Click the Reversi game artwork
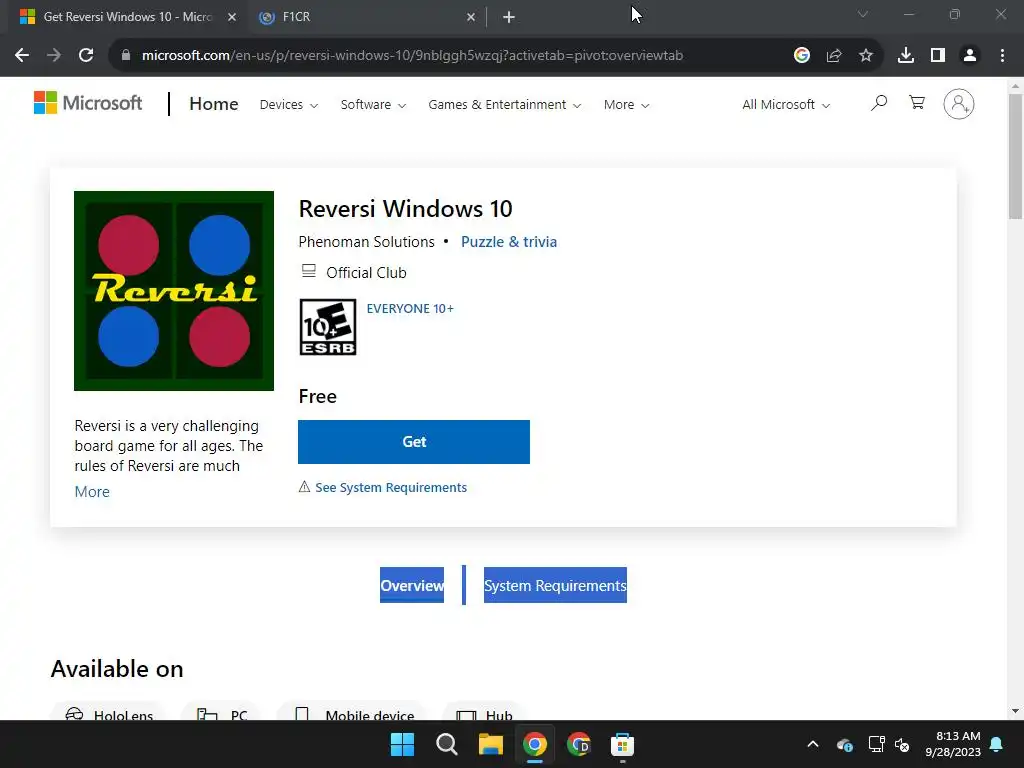 click(x=174, y=291)
